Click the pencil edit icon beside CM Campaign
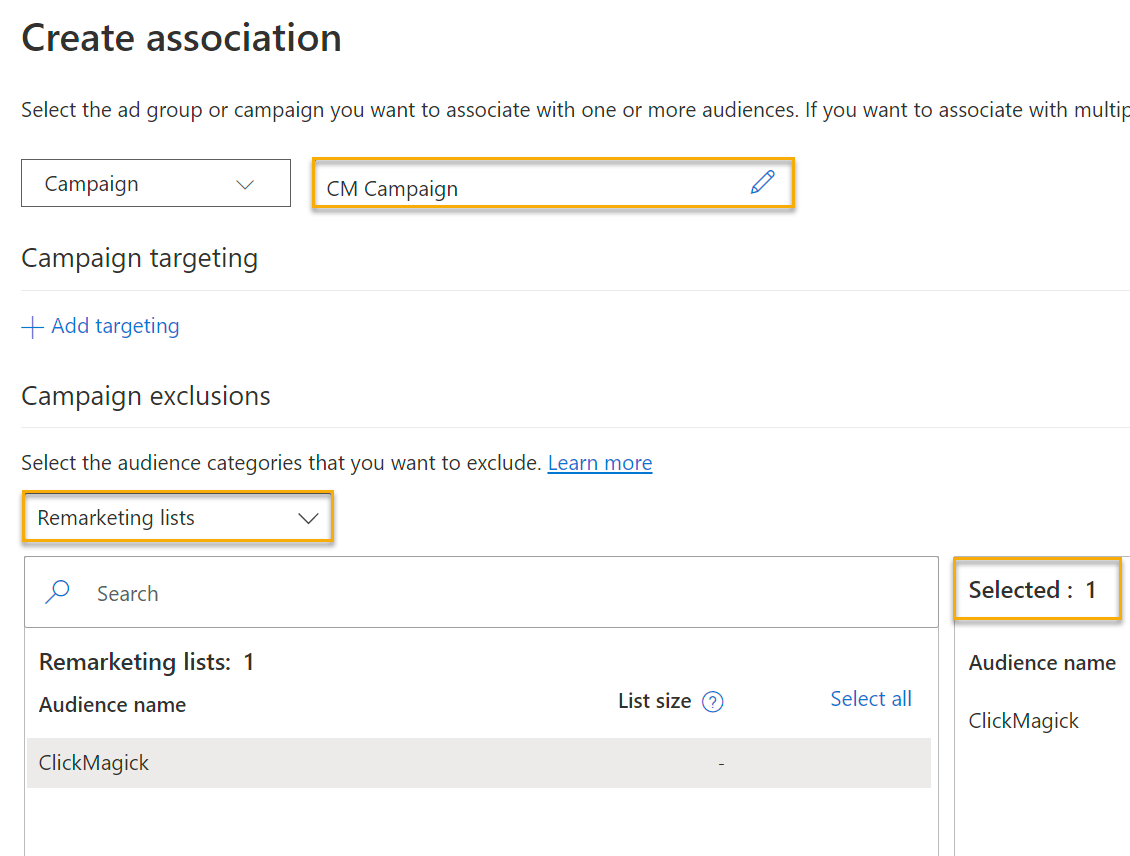This screenshot has width=1130, height=856. pos(762,182)
